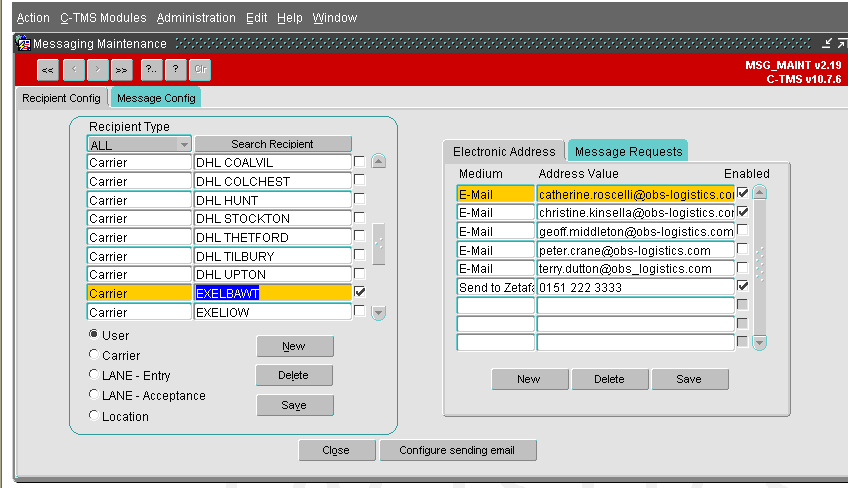Click the execute query button (?)
Screen dimensions: 848x488
click(x=176, y=70)
